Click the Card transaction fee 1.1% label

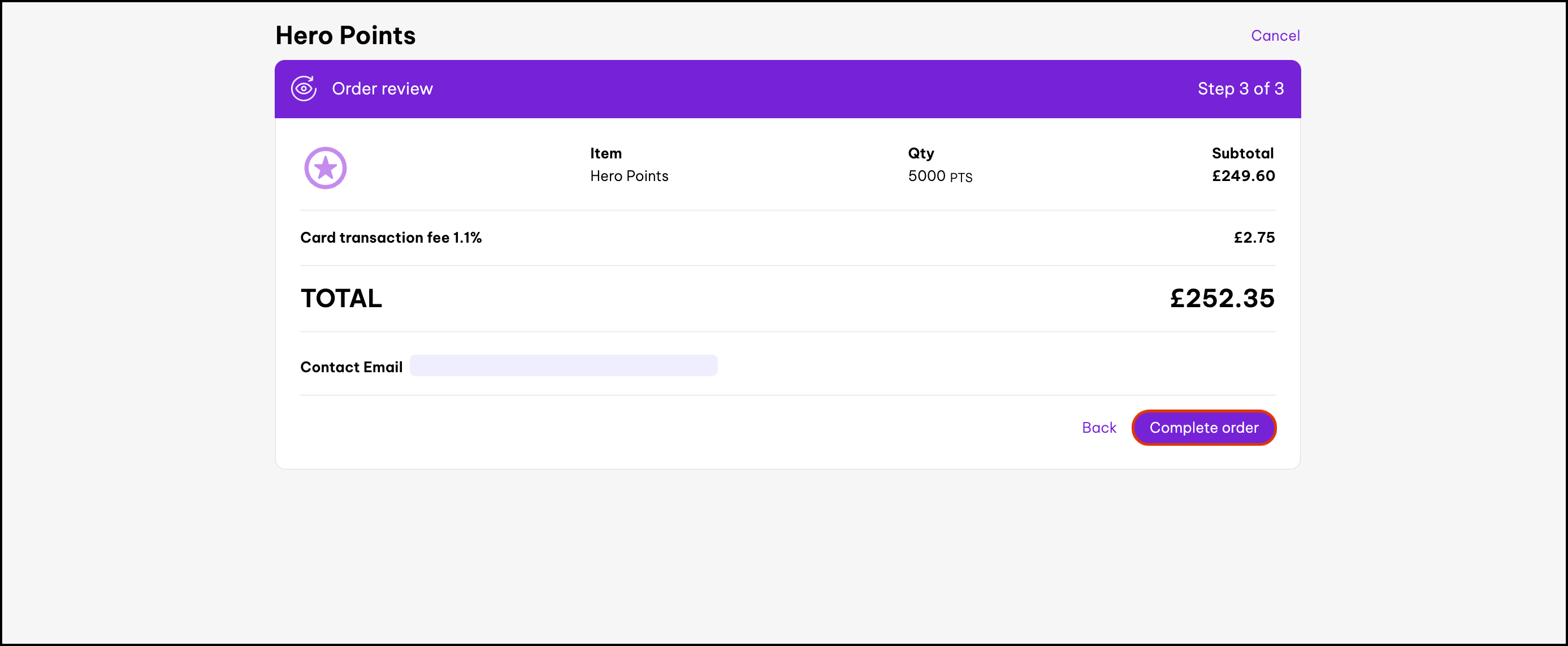click(x=391, y=238)
